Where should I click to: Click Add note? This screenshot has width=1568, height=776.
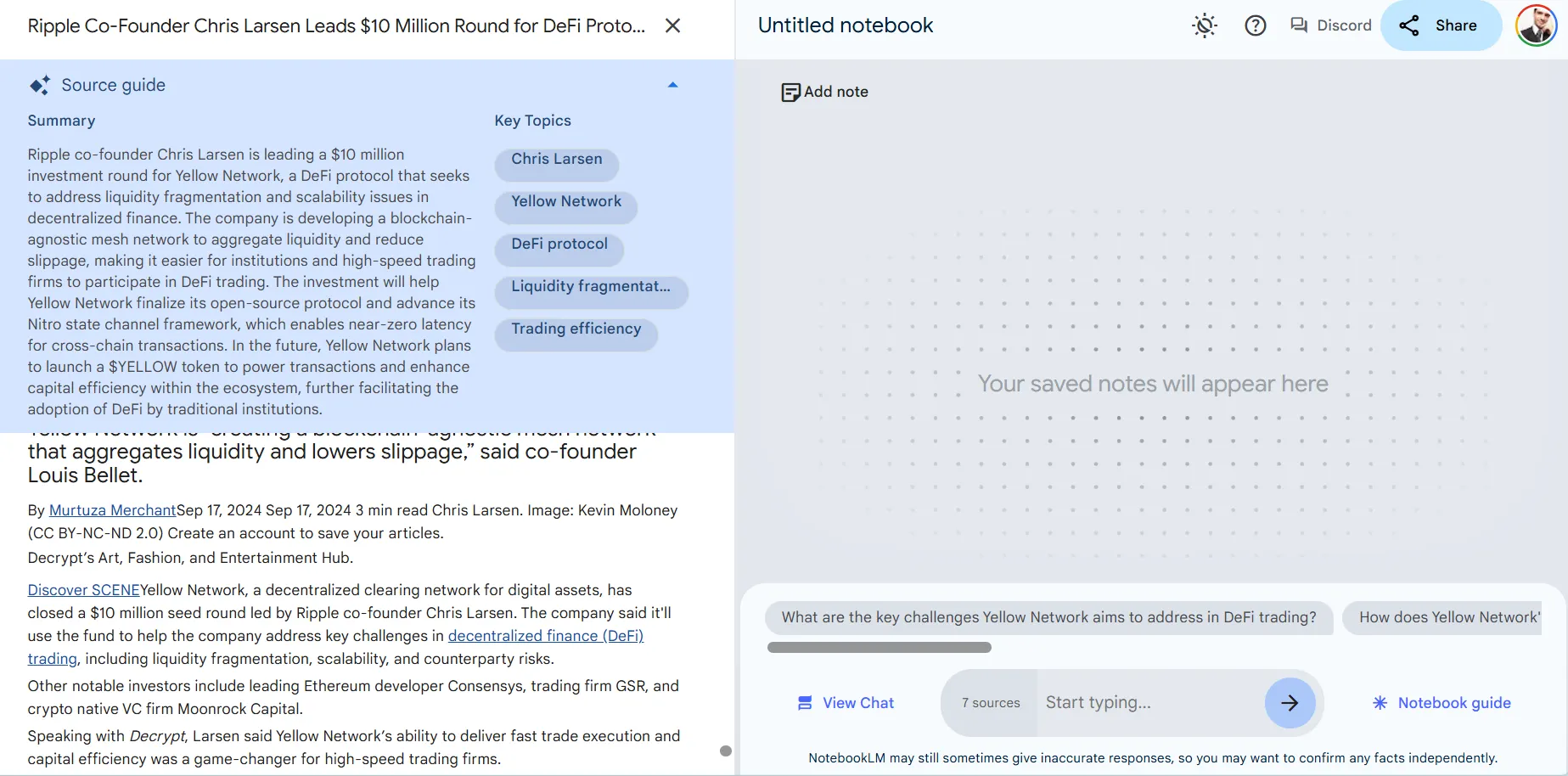pos(824,92)
